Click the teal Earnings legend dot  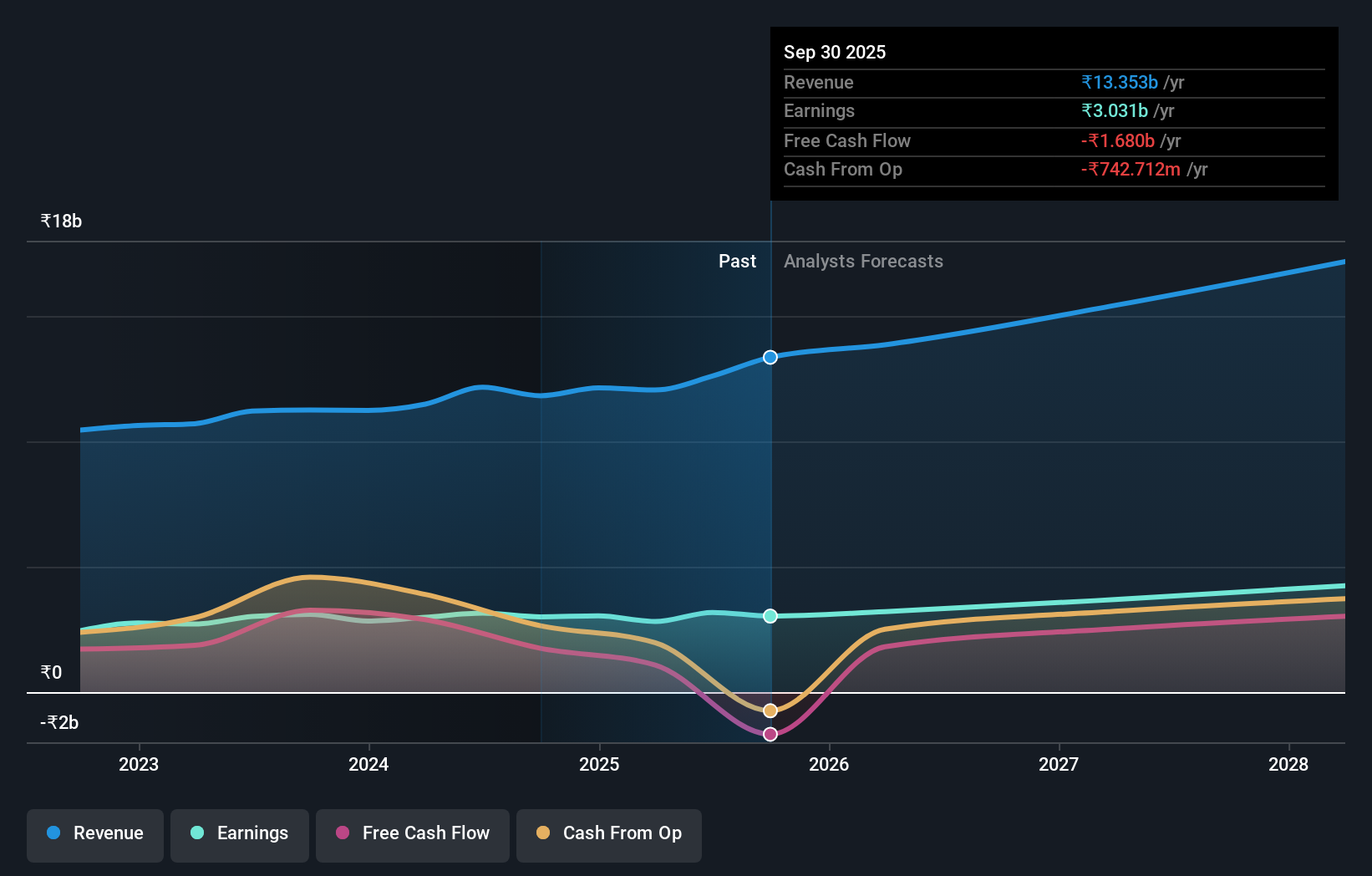[196, 833]
